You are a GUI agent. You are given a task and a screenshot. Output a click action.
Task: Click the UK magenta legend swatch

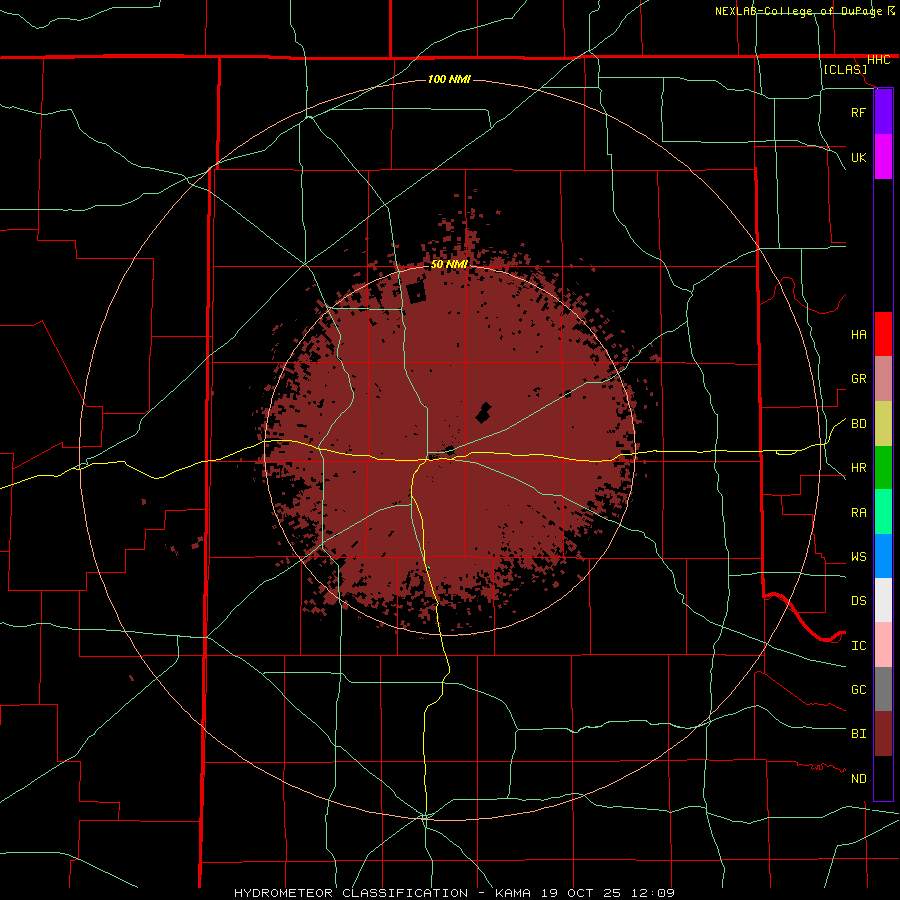tap(883, 157)
